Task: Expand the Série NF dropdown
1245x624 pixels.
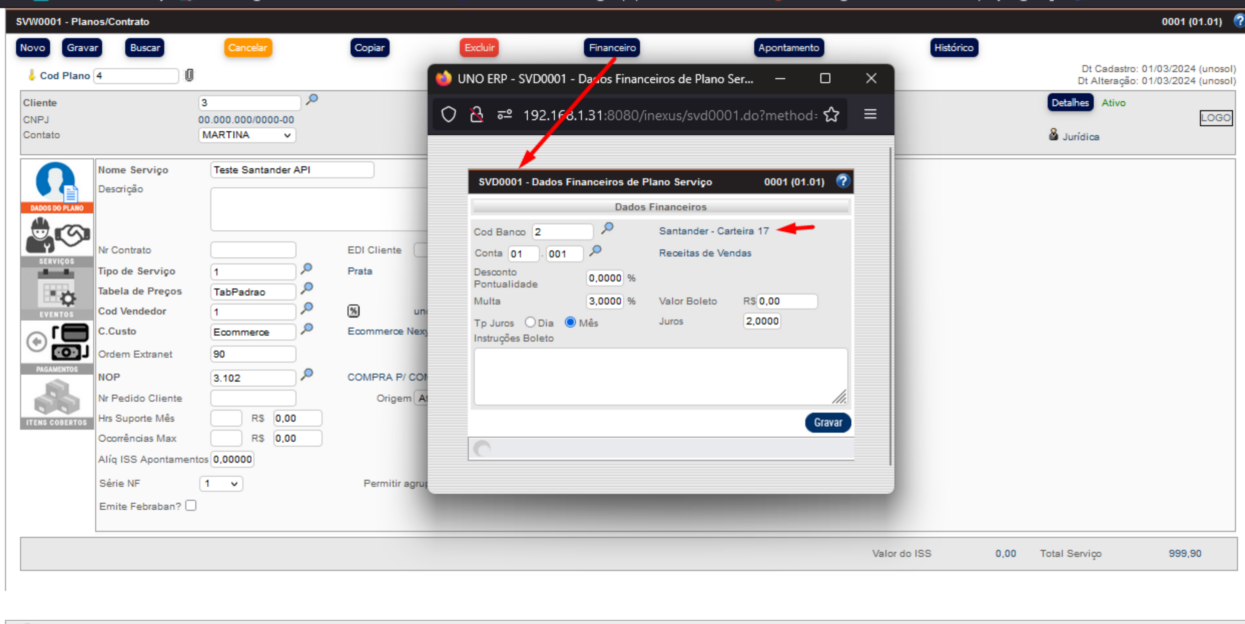Action: [x=221, y=484]
